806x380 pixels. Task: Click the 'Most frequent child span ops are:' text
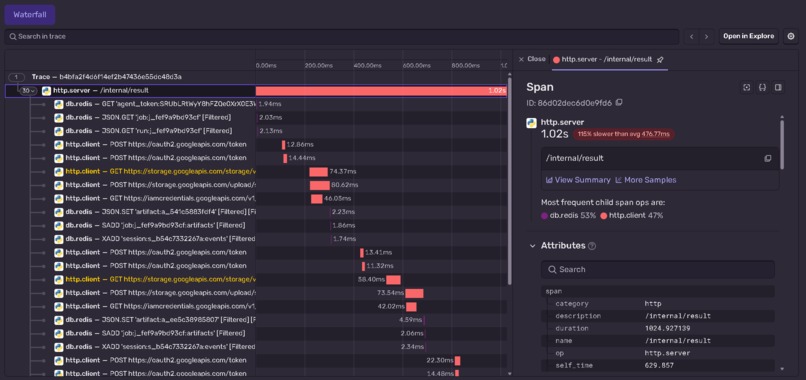pos(603,203)
